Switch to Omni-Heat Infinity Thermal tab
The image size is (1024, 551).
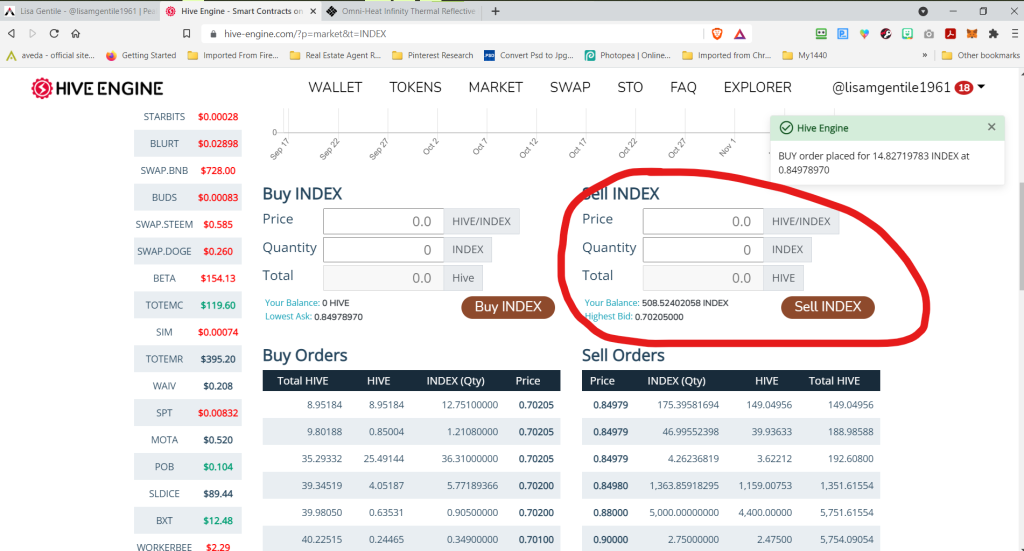[402, 11]
